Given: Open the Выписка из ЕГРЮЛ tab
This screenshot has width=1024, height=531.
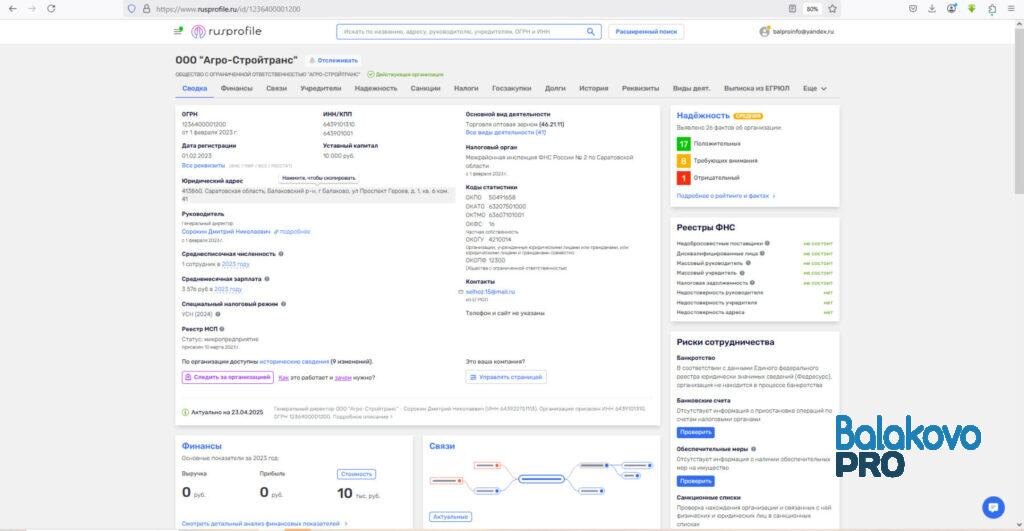Looking at the screenshot, I should pos(756,88).
